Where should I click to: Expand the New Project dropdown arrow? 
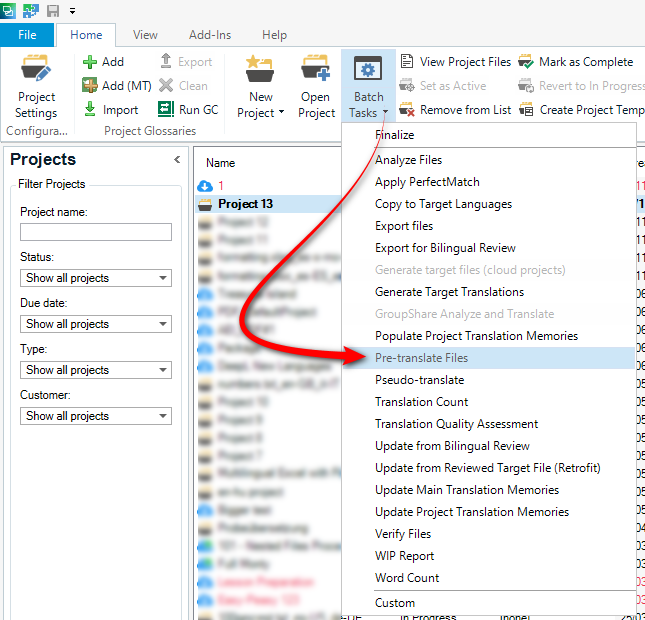point(281,112)
